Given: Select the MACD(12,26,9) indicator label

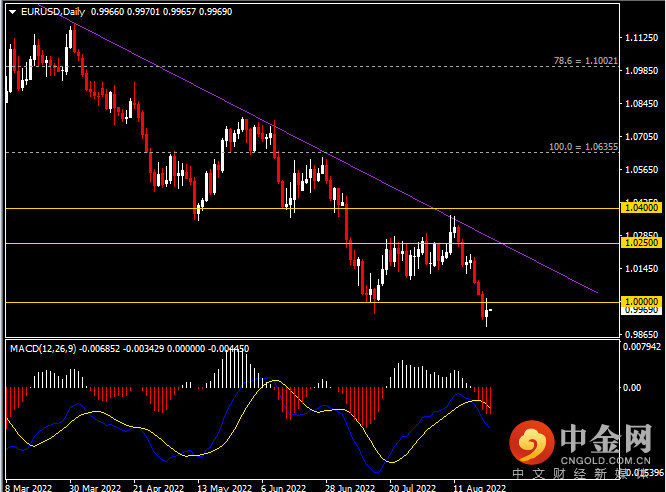Looking at the screenshot, I should click(43, 349).
